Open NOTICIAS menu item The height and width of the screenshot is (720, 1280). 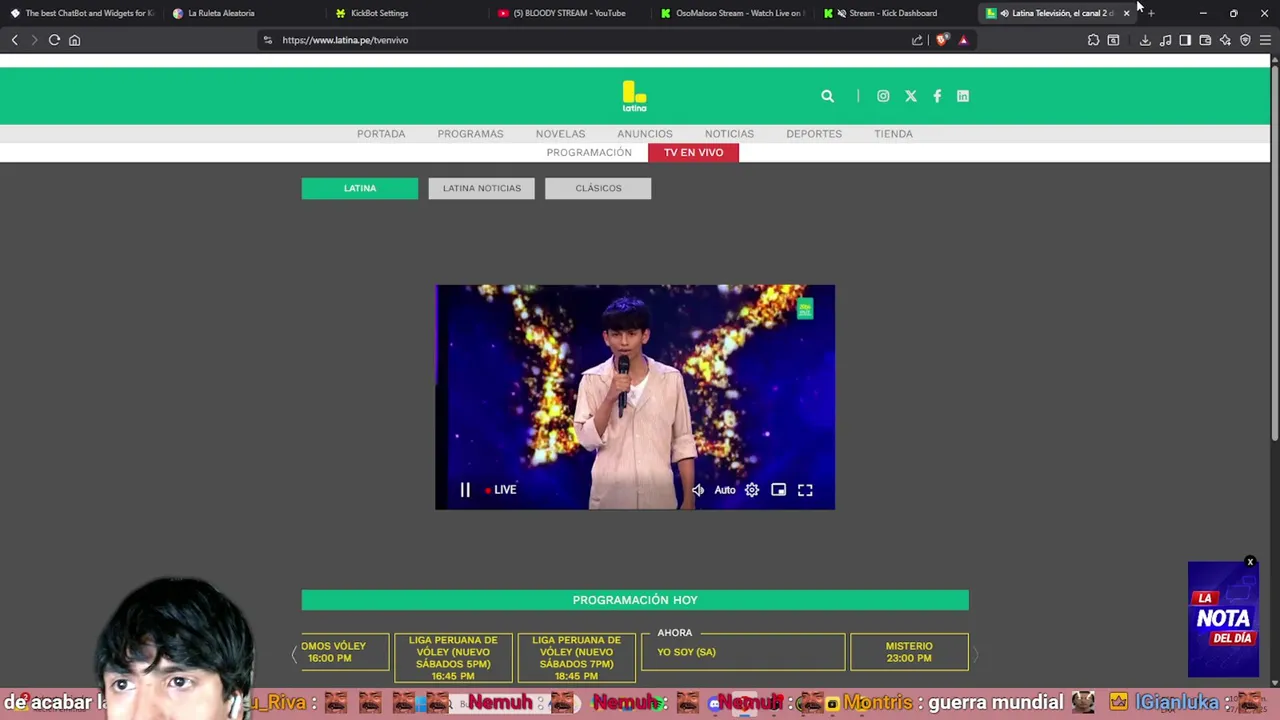click(x=729, y=134)
